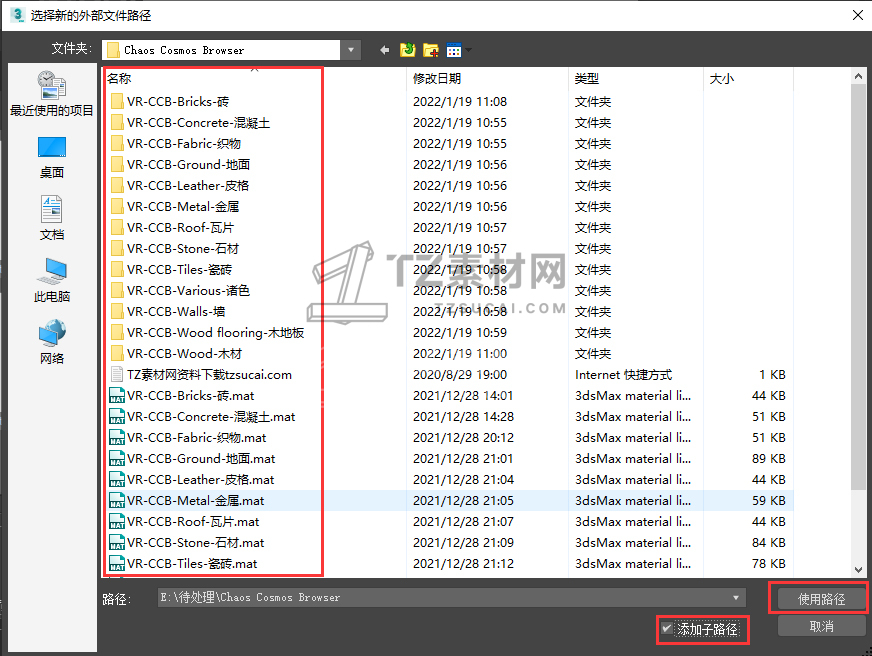Screen dimensions: 872x656
Task: Open the view menu icon
Action: (x=454, y=50)
